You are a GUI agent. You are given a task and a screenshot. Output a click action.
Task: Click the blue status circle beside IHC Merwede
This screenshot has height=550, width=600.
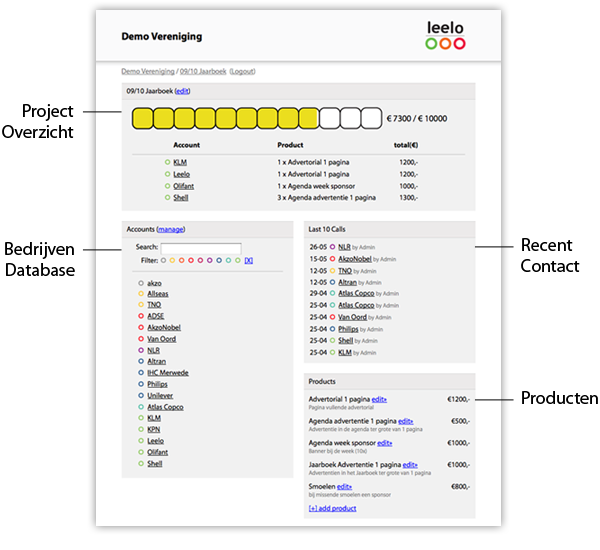coord(139,373)
